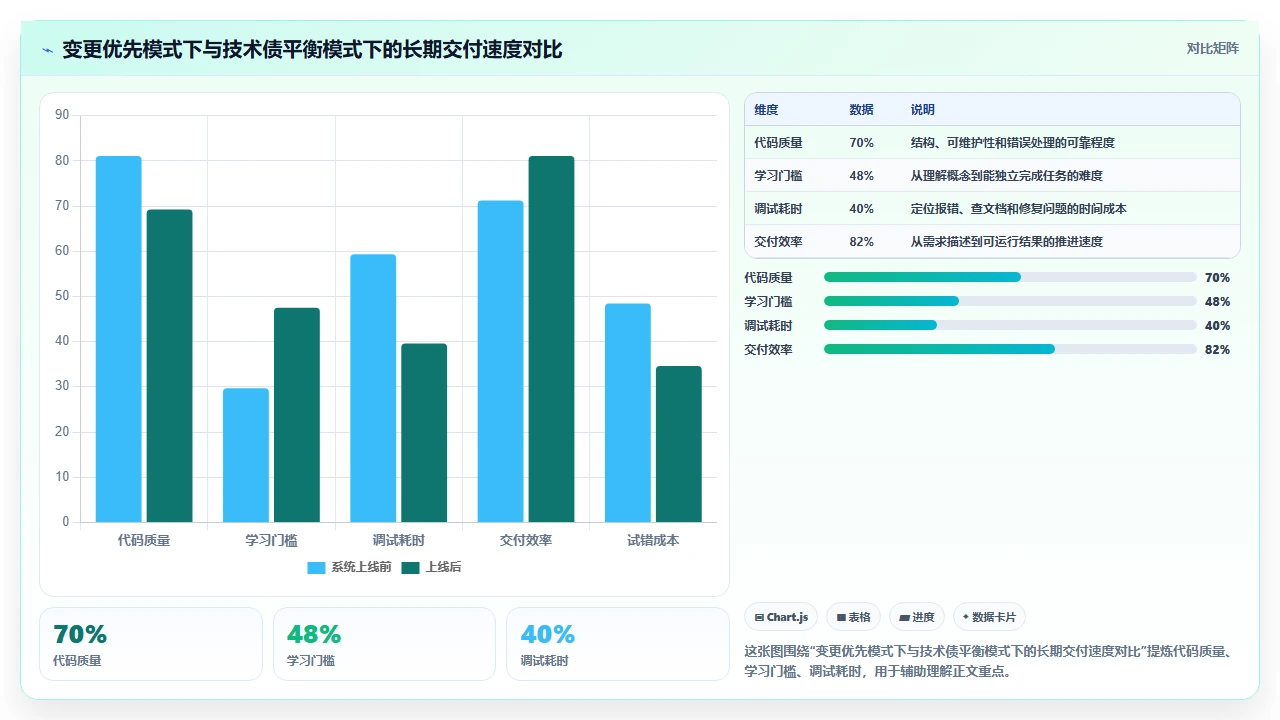
Task: Click the dark green 试错成本 bar
Action: [x=678, y=444]
